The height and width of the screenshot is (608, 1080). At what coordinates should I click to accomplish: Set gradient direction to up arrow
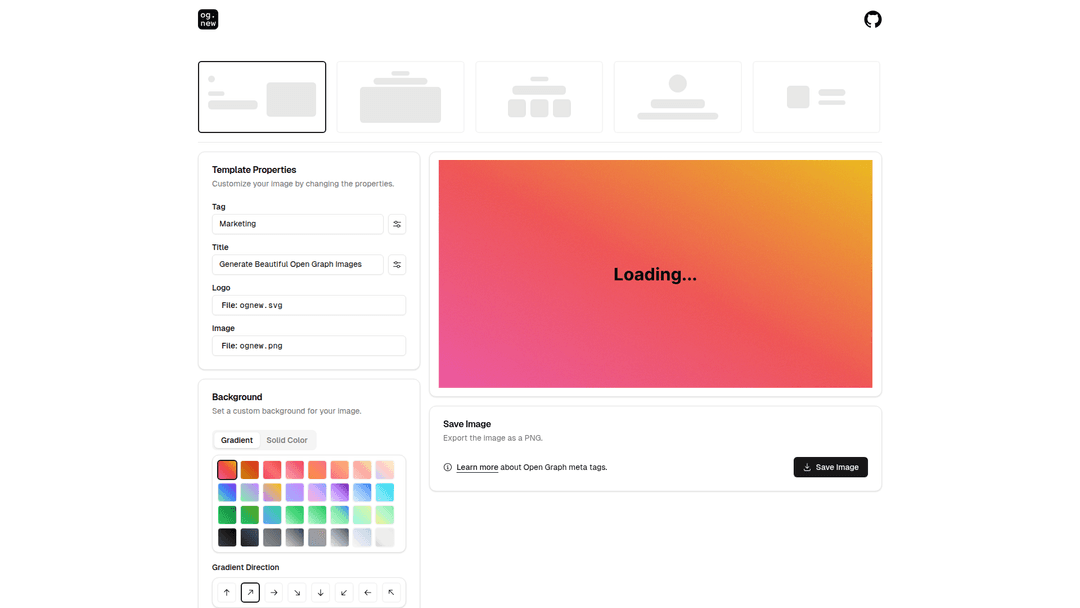pos(227,593)
